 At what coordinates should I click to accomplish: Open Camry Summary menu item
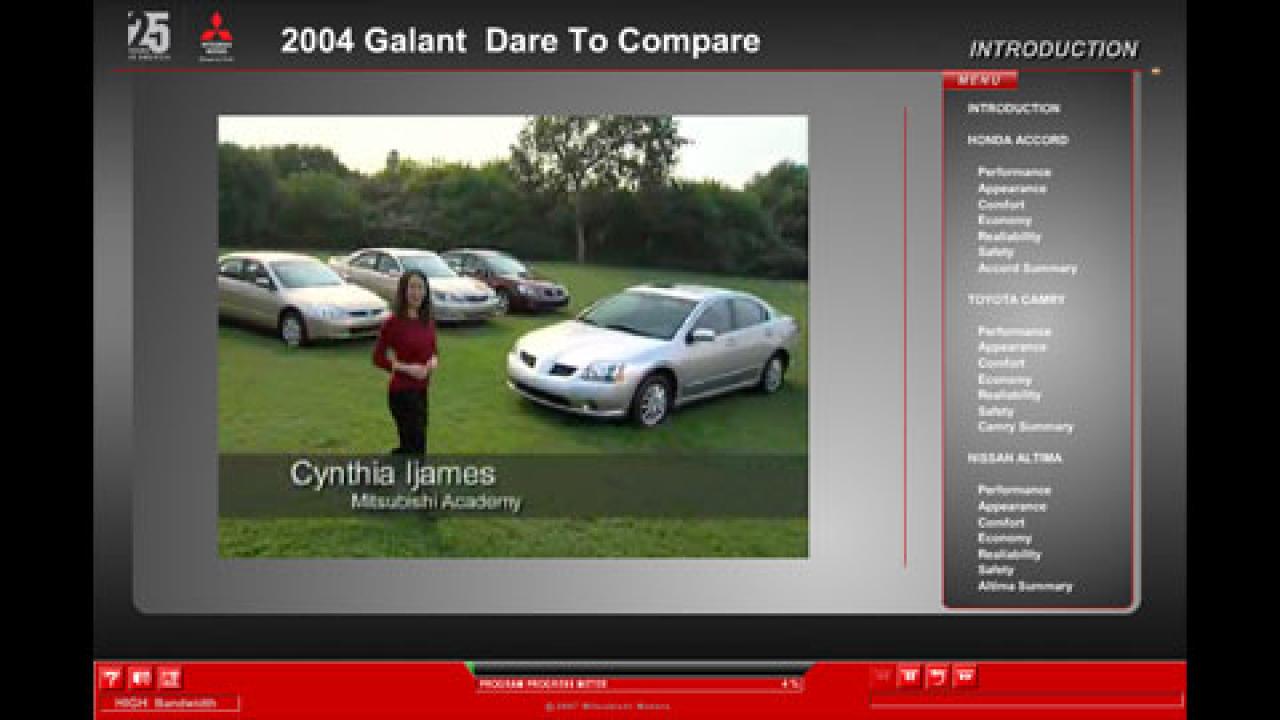coord(1025,427)
